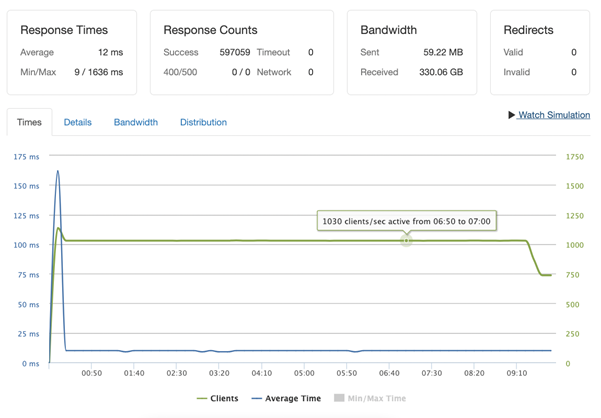Click the blue Average Time spike peak
This screenshot has width=601, height=418.
[x=58, y=171]
